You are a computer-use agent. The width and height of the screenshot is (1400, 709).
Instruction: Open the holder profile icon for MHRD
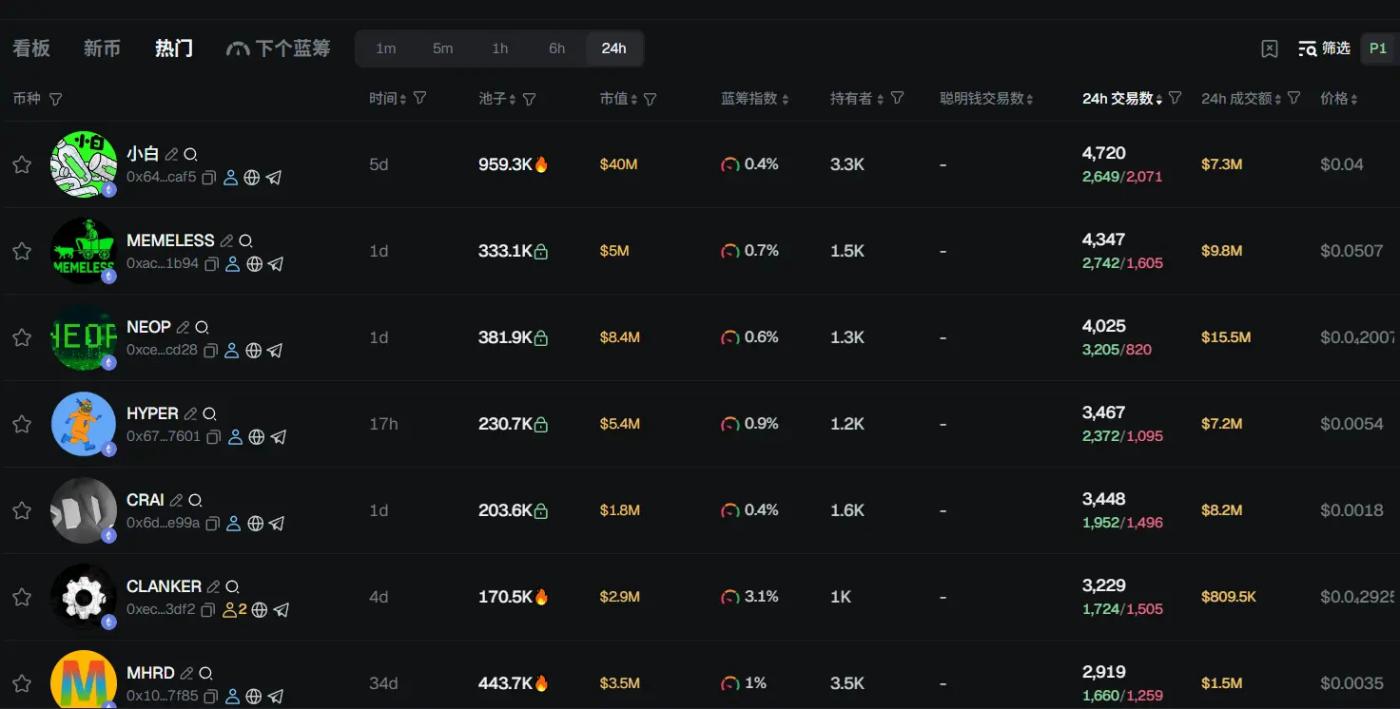click(232, 696)
